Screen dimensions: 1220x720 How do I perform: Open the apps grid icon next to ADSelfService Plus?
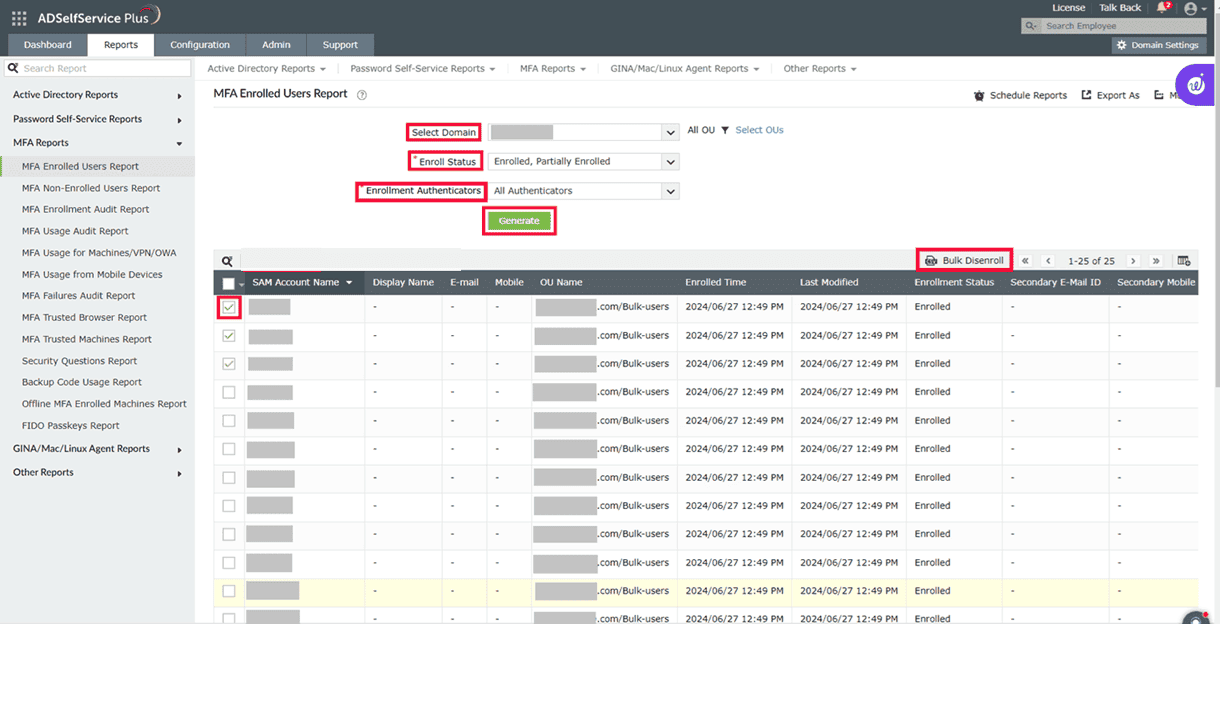(17, 16)
